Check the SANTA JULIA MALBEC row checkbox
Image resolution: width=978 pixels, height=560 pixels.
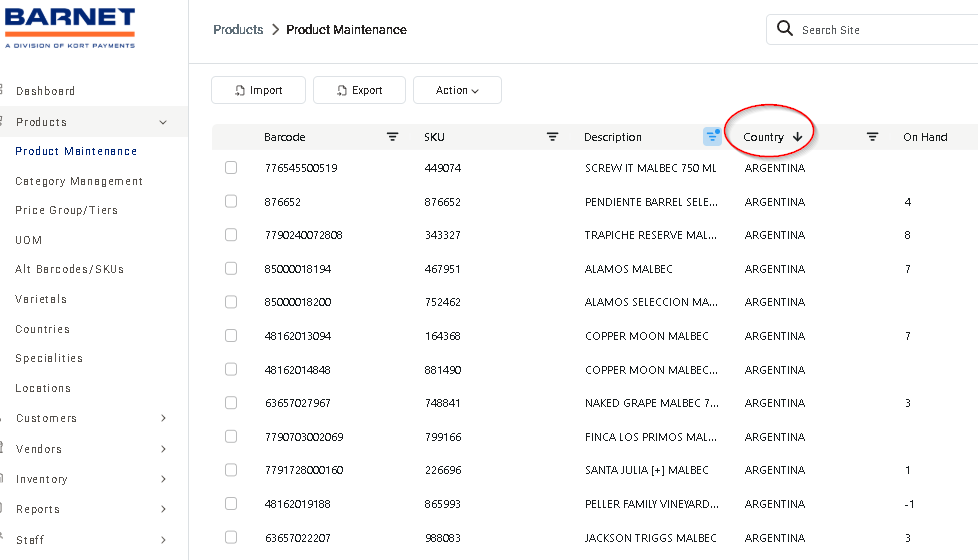coord(231,470)
